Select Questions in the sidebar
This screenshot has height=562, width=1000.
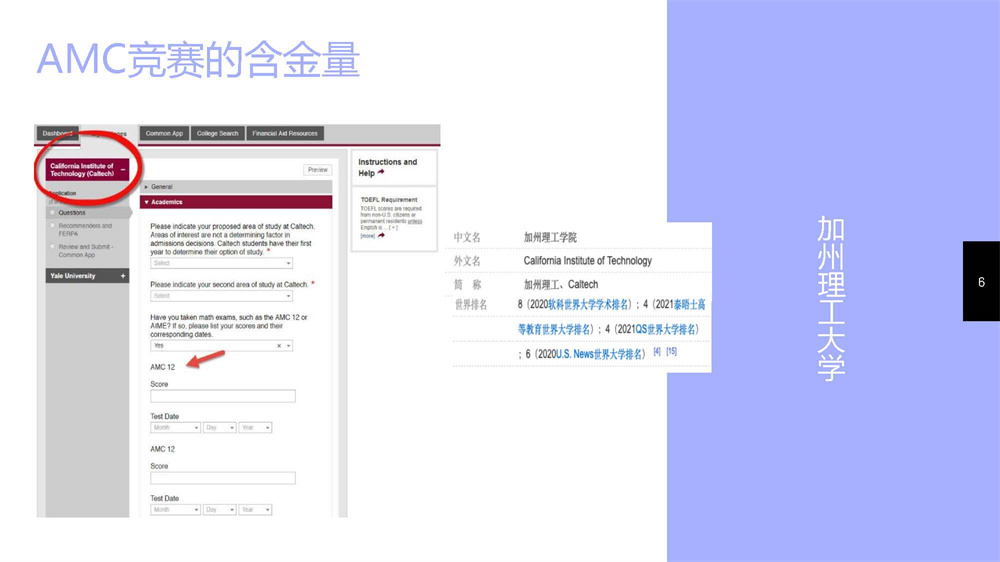click(71, 212)
